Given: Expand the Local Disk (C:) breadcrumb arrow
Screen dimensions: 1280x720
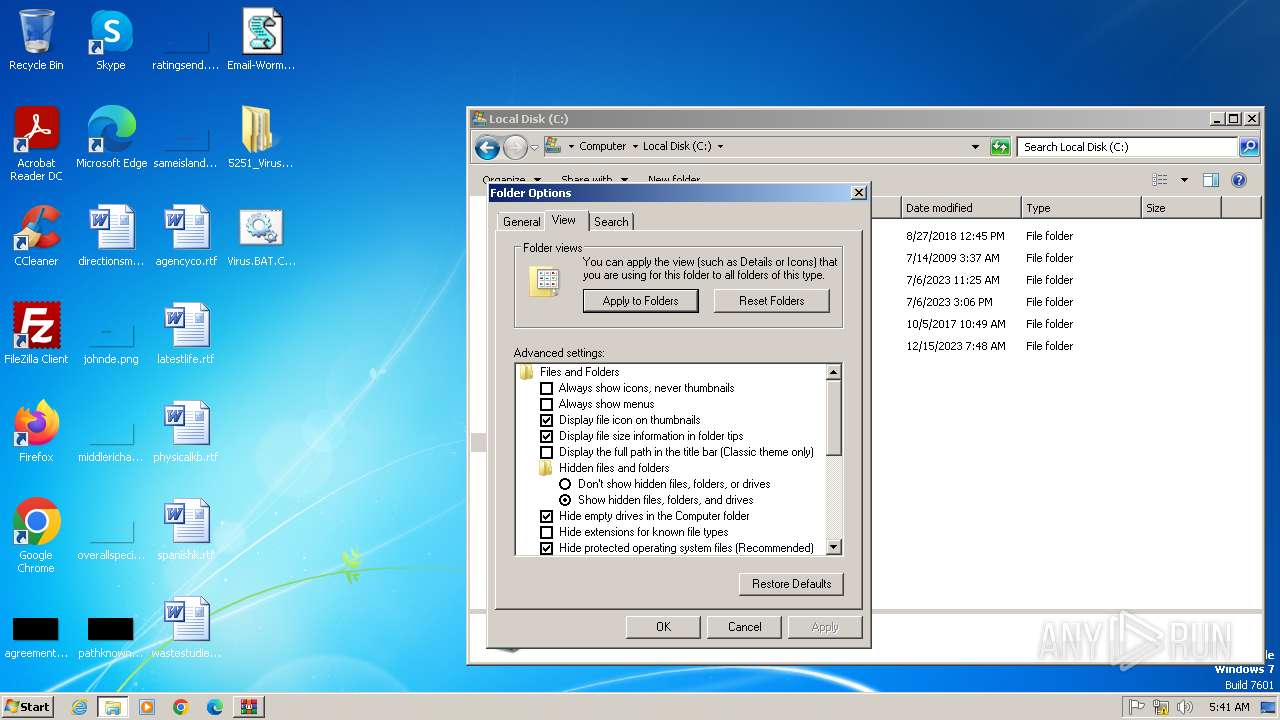Looking at the screenshot, I should 720,146.
